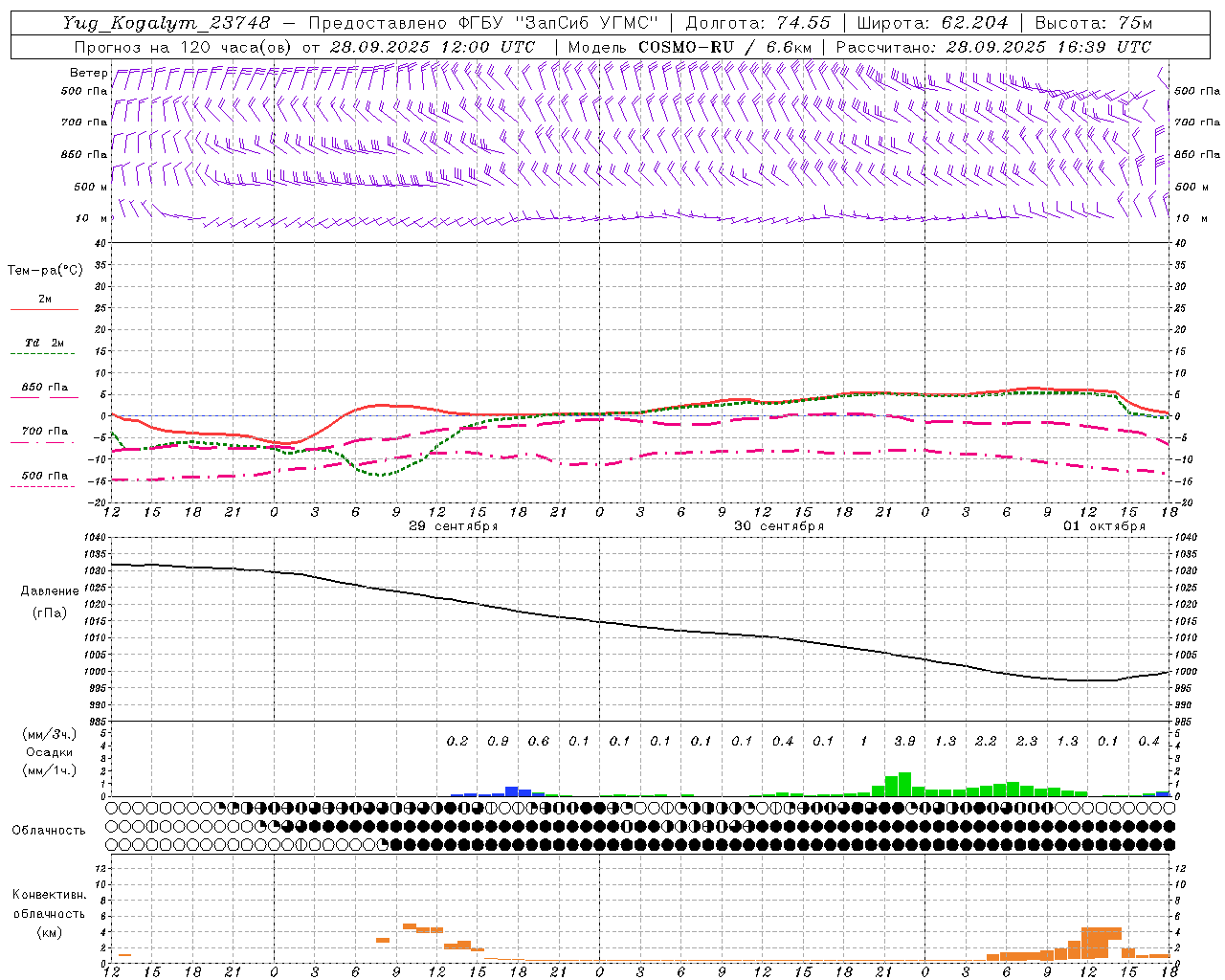Click the 850 гПа temperature legend entry

click(x=44, y=388)
